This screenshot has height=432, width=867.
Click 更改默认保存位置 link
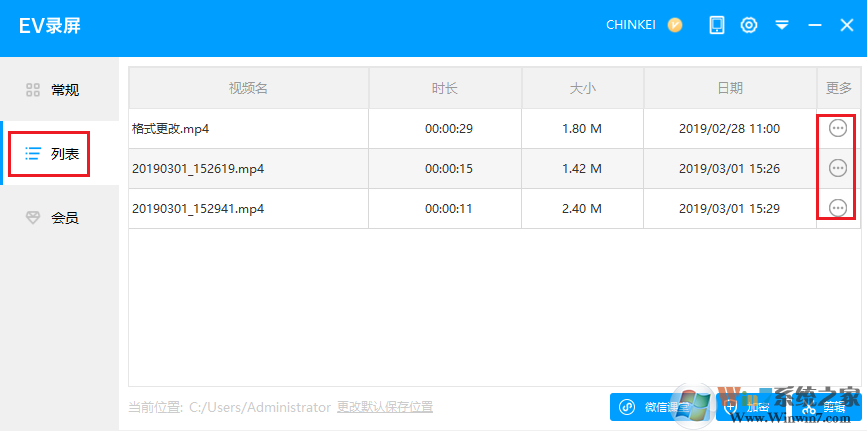pos(385,407)
